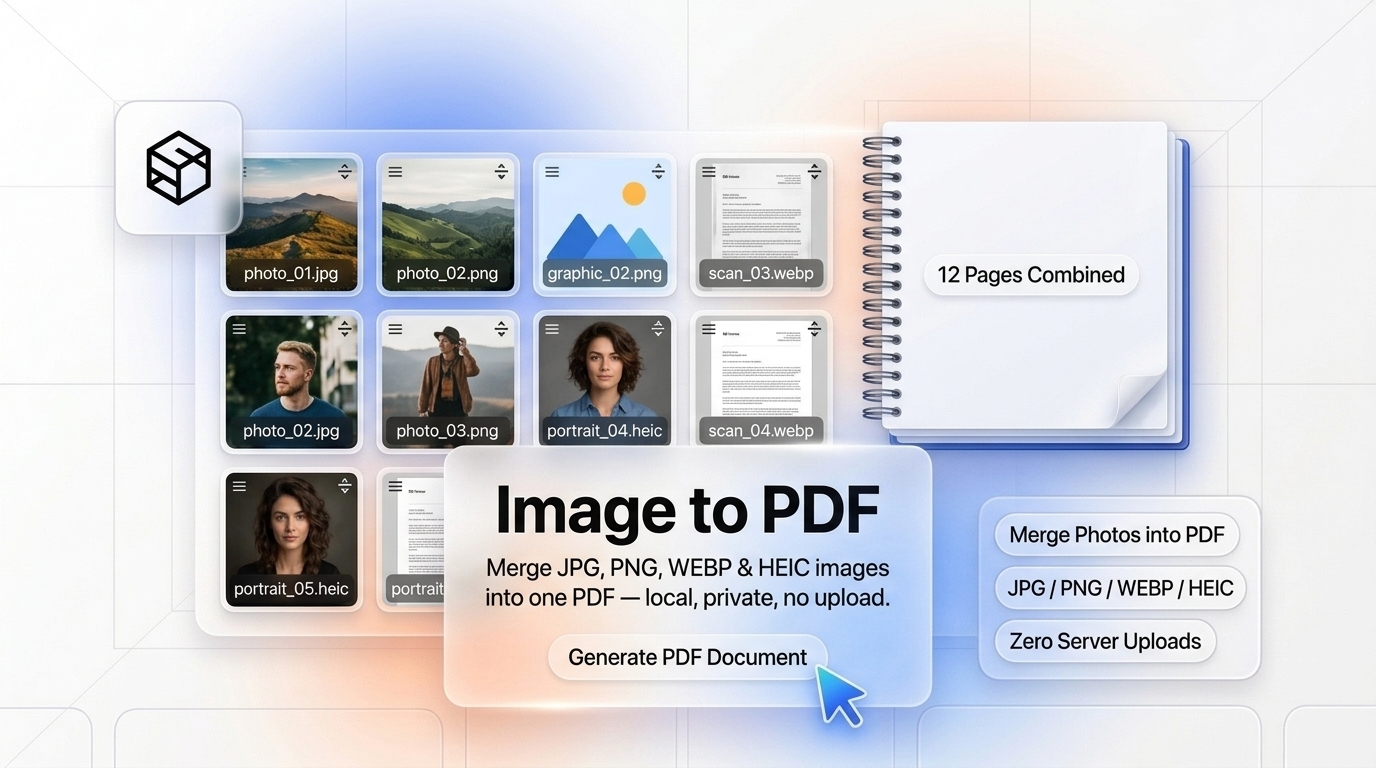Click the reorder arrows on portrait_04.heic

pyautogui.click(x=658, y=328)
